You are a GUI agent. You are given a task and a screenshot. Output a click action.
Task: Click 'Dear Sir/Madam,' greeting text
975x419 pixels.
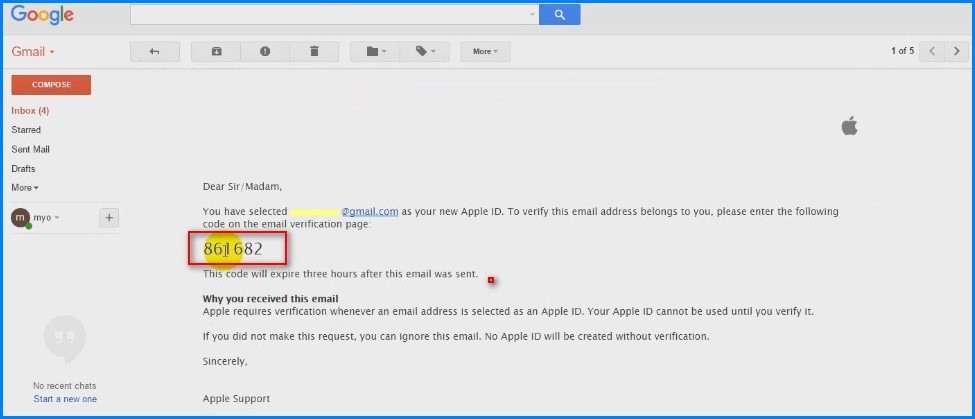[243, 186]
